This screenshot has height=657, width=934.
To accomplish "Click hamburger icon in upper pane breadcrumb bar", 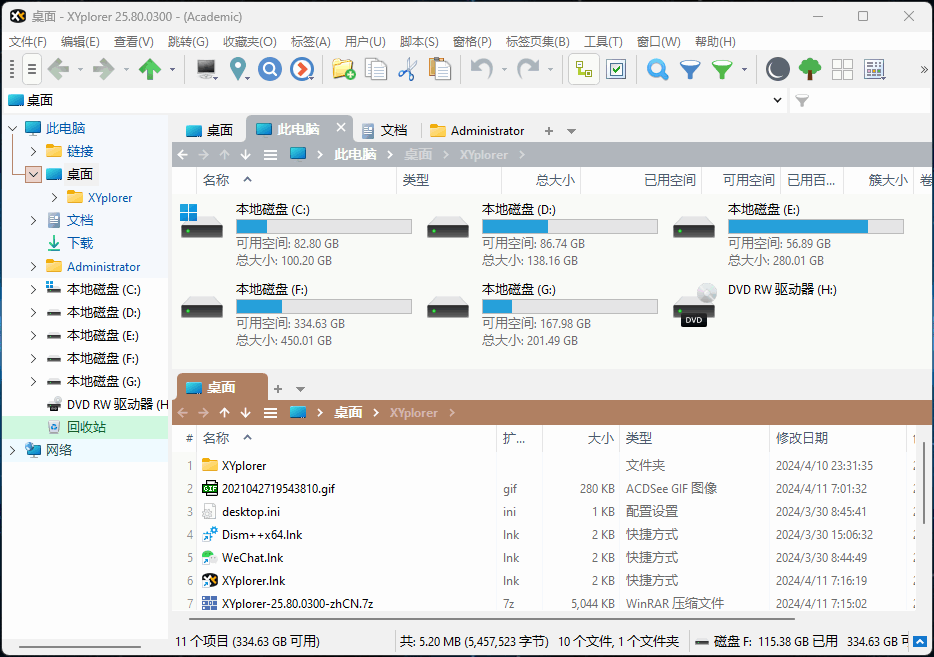I will (270, 155).
